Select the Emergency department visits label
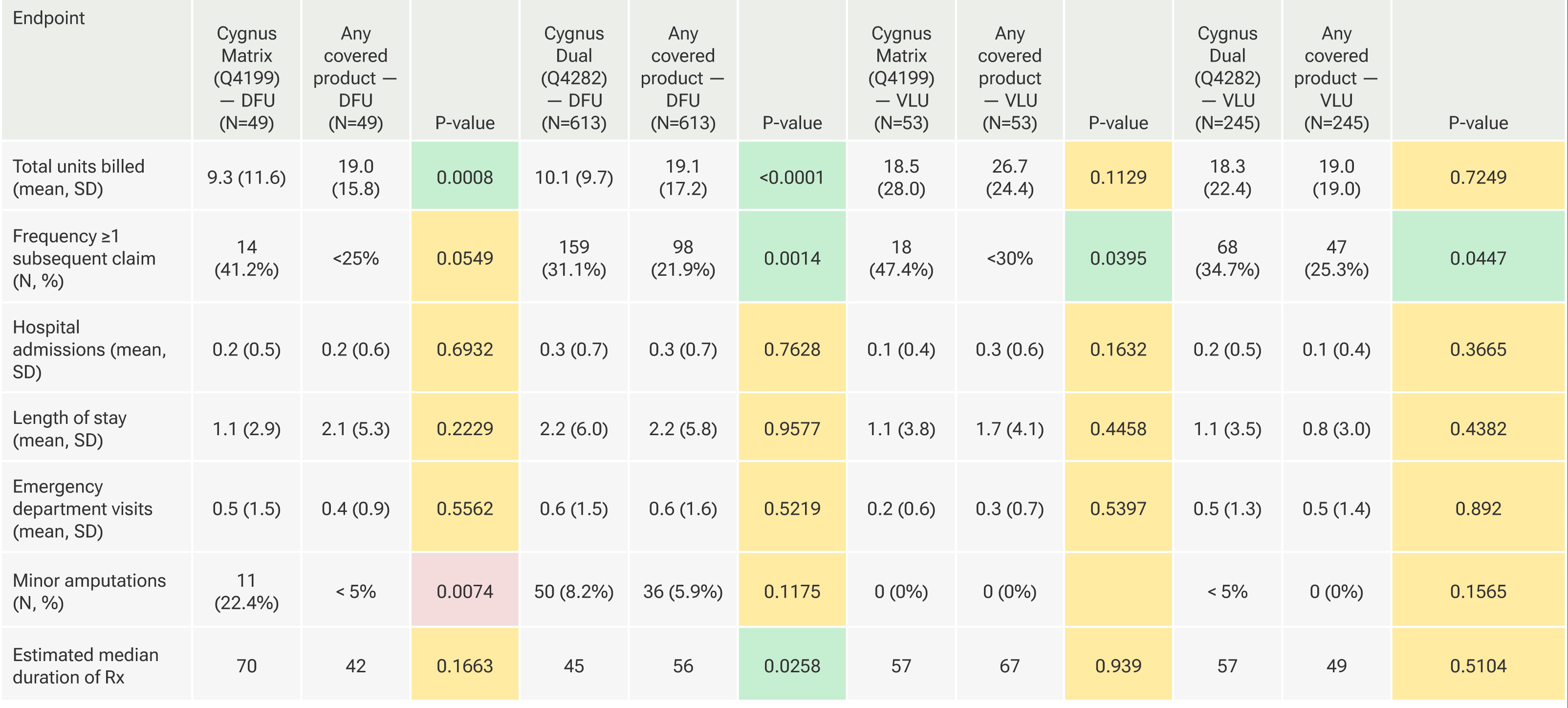 pyautogui.click(x=82, y=509)
